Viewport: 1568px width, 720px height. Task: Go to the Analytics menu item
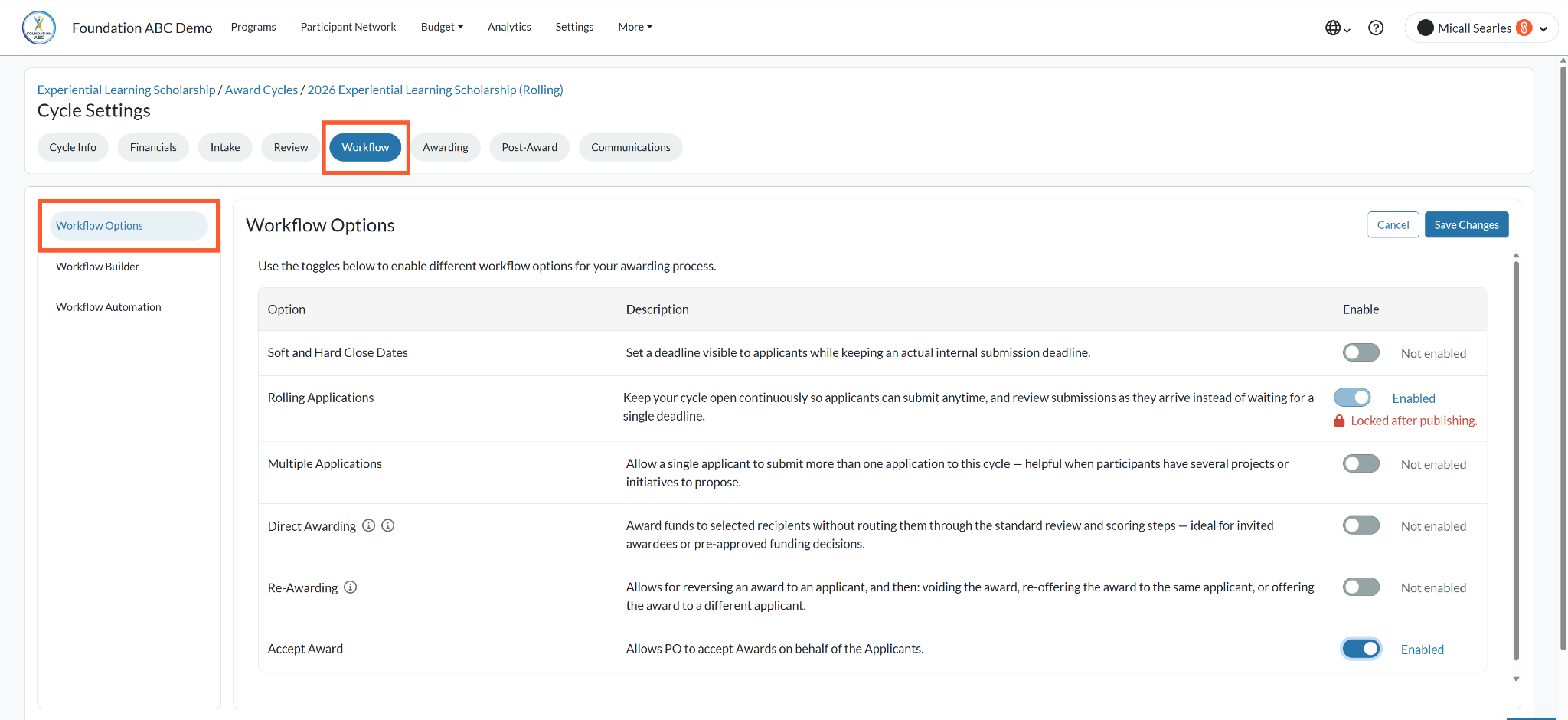509,27
